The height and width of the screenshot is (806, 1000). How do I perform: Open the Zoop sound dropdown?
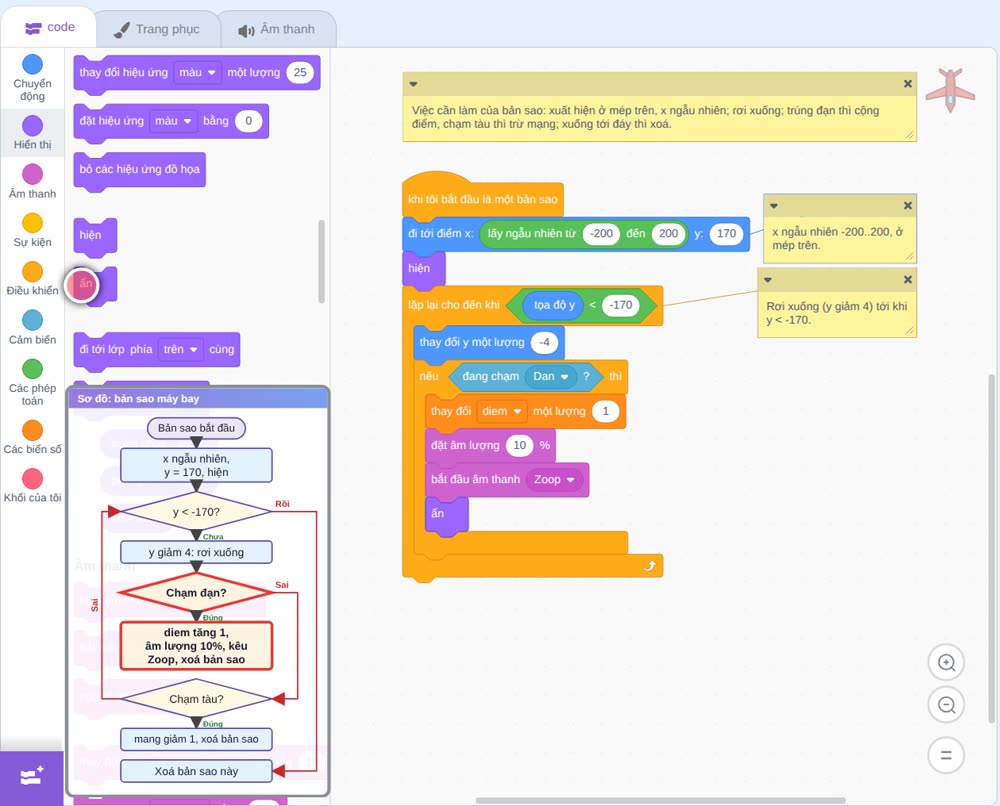tap(554, 480)
